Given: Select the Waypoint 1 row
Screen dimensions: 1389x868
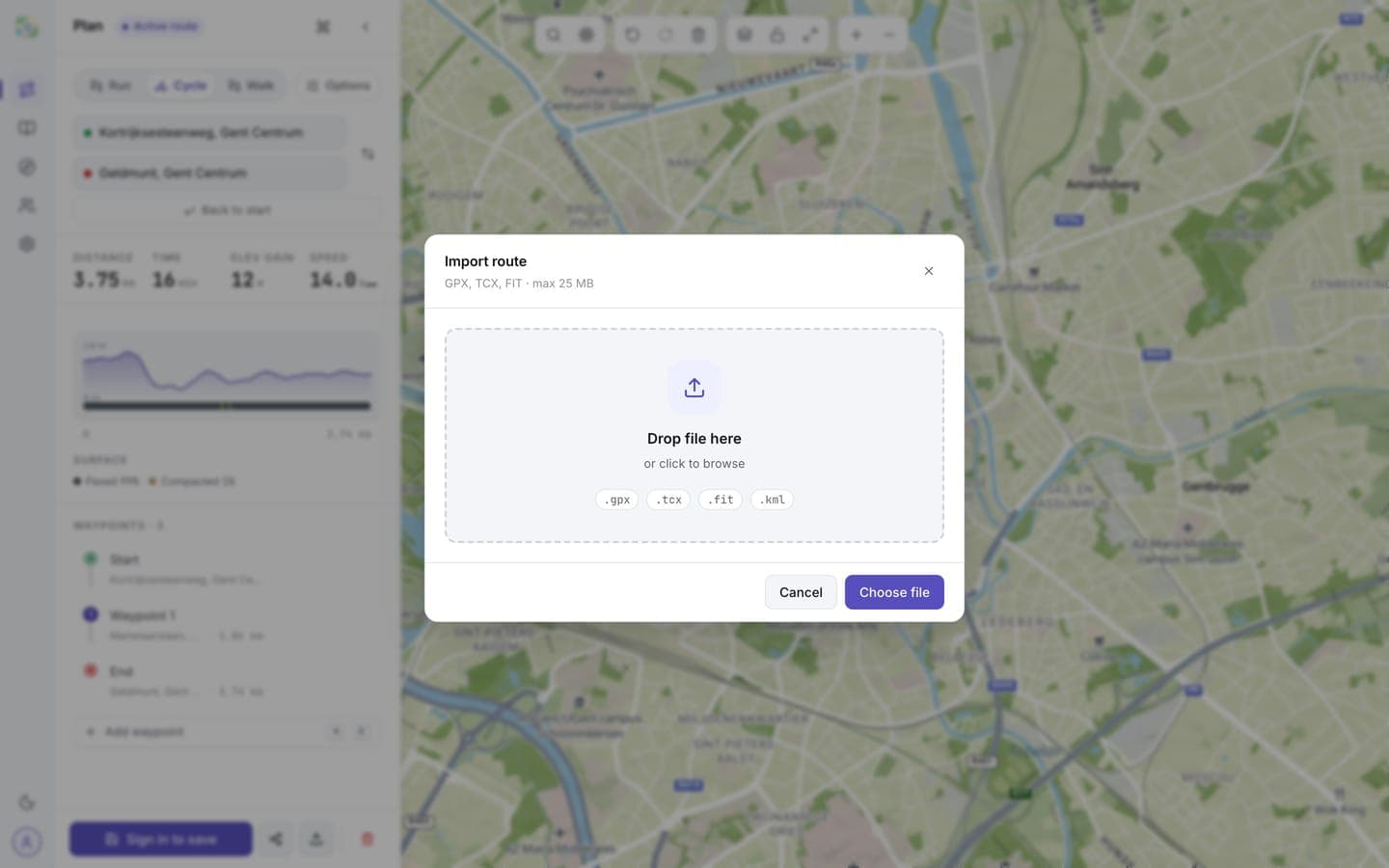Looking at the screenshot, I should [227, 624].
